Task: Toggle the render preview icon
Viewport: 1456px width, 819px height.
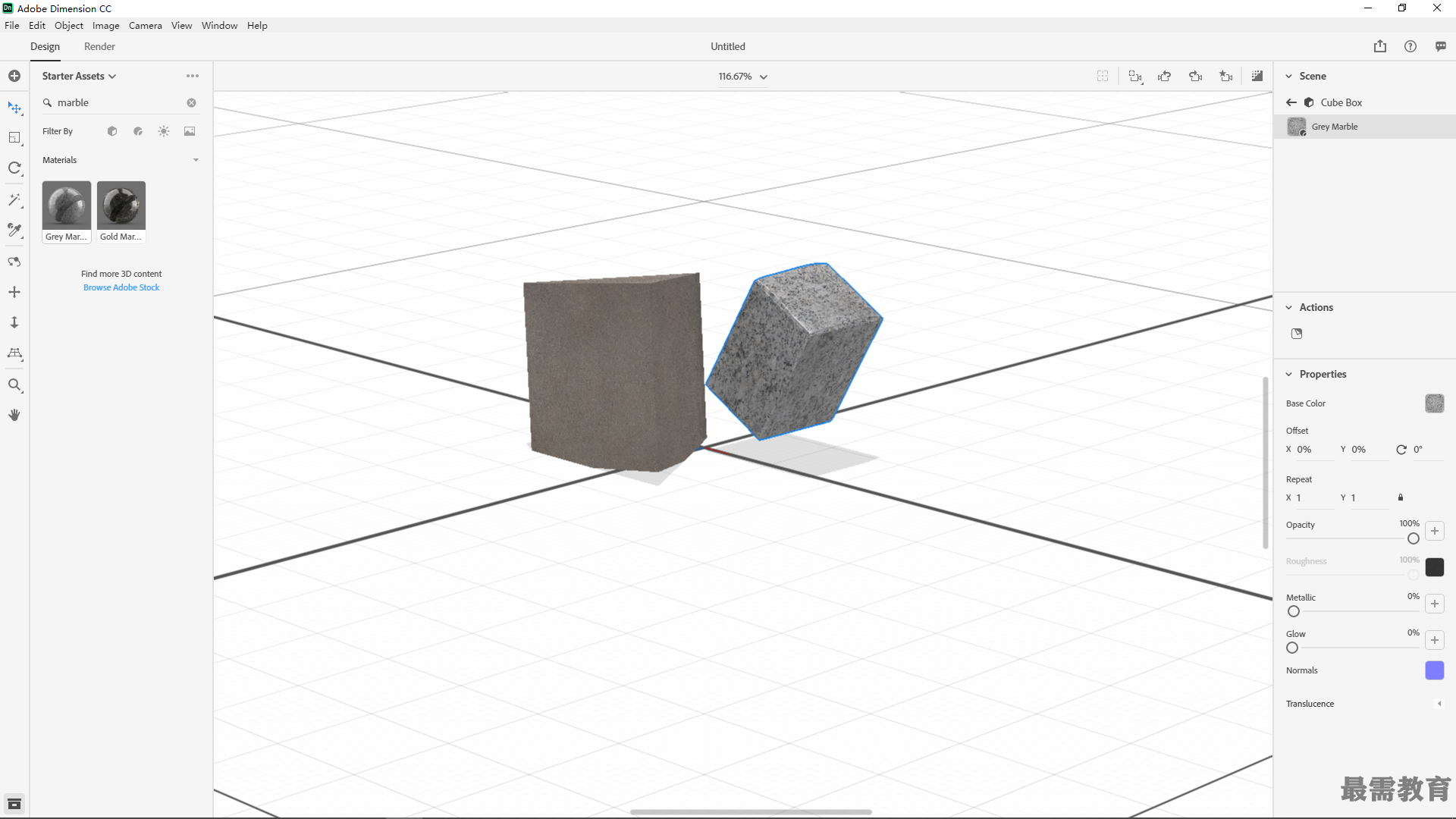Action: [x=1257, y=76]
